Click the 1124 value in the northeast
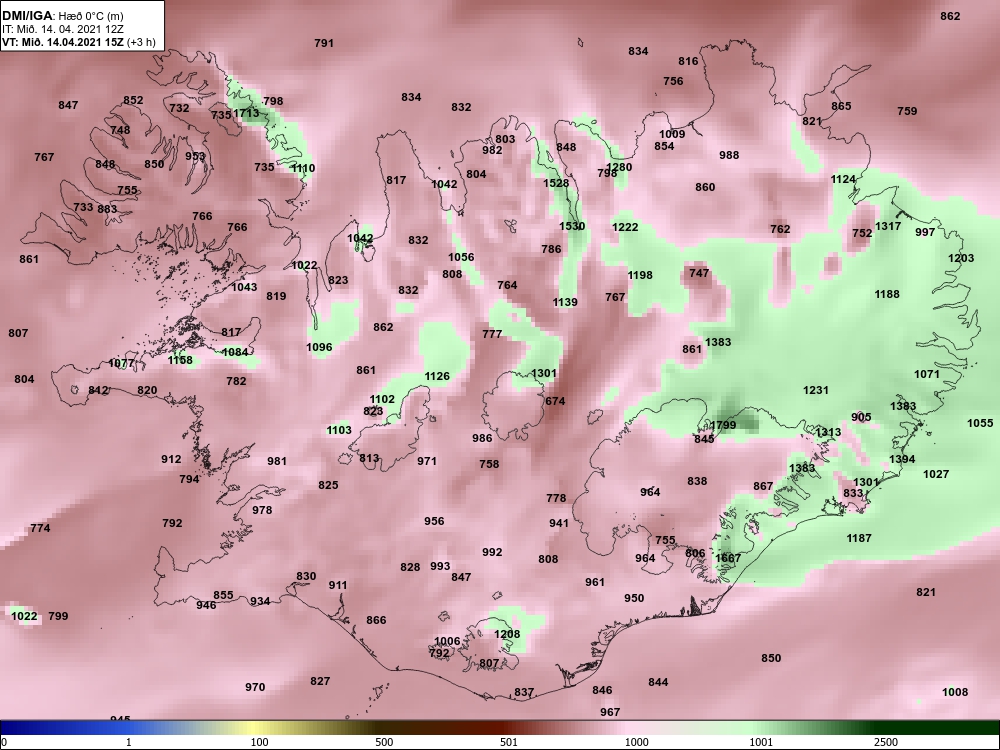This screenshot has width=1000, height=750. tap(843, 179)
